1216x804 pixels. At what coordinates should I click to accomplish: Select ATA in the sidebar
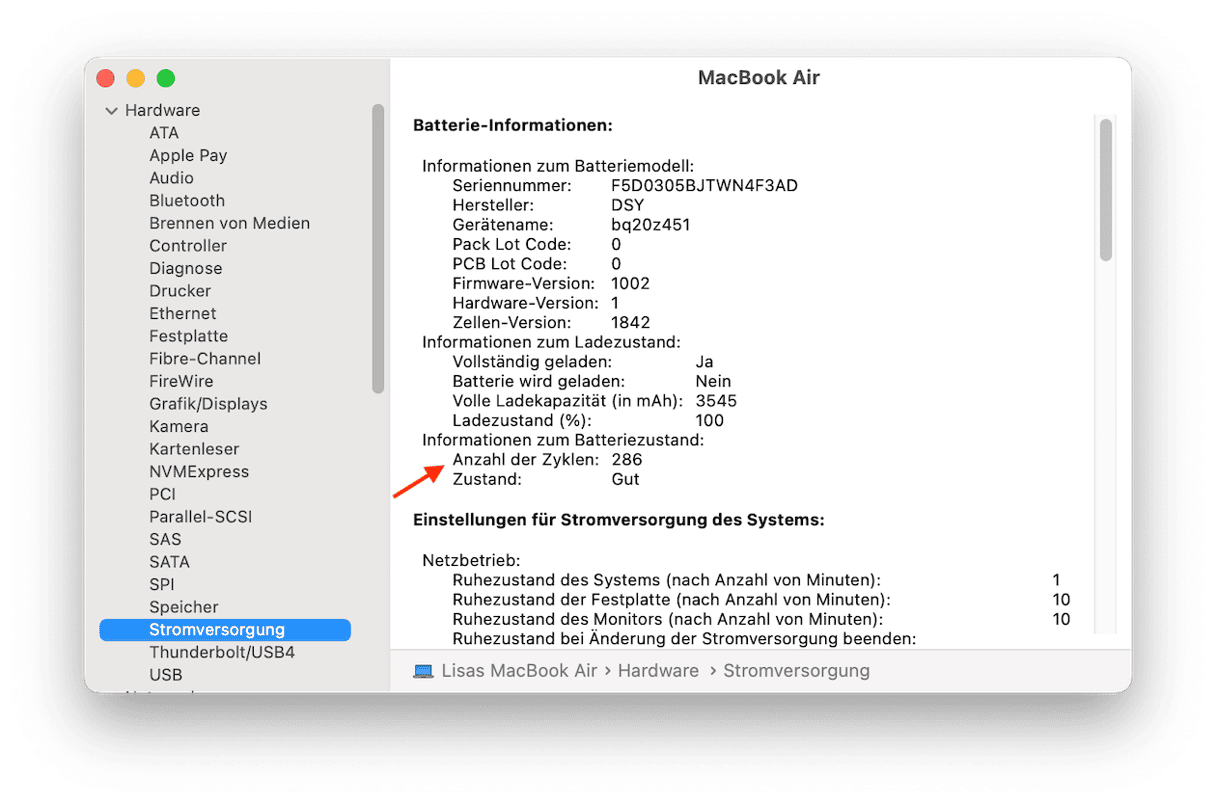point(164,133)
